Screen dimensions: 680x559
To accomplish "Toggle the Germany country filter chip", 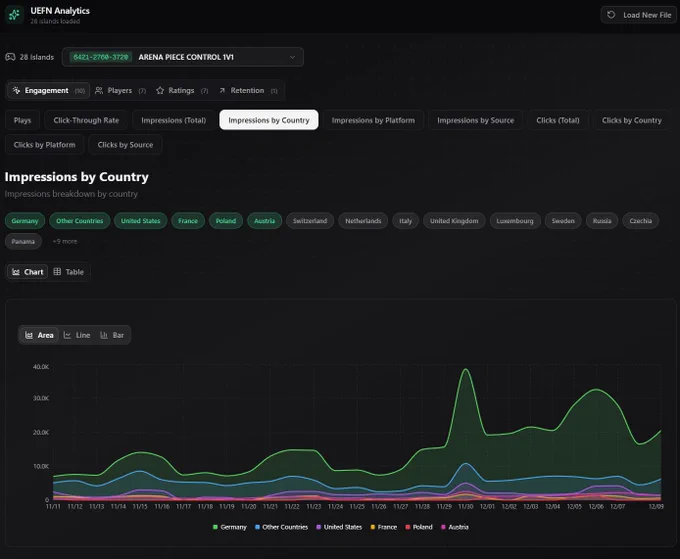I will 25,221.
